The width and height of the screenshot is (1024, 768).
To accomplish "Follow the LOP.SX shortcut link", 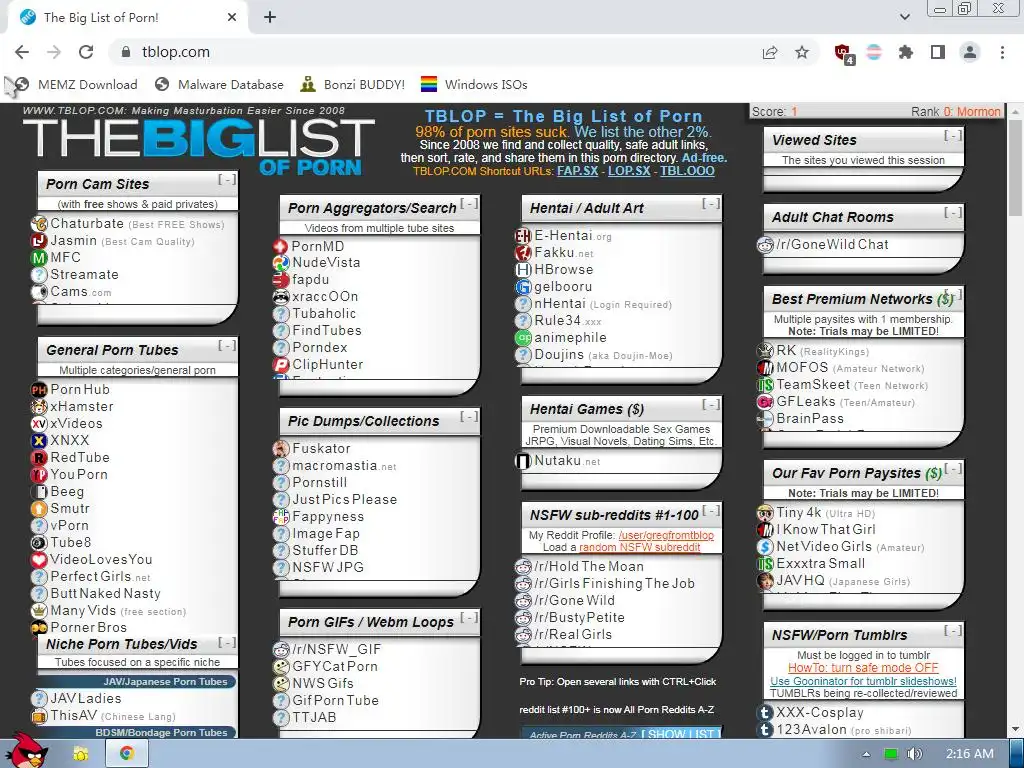I will point(629,171).
